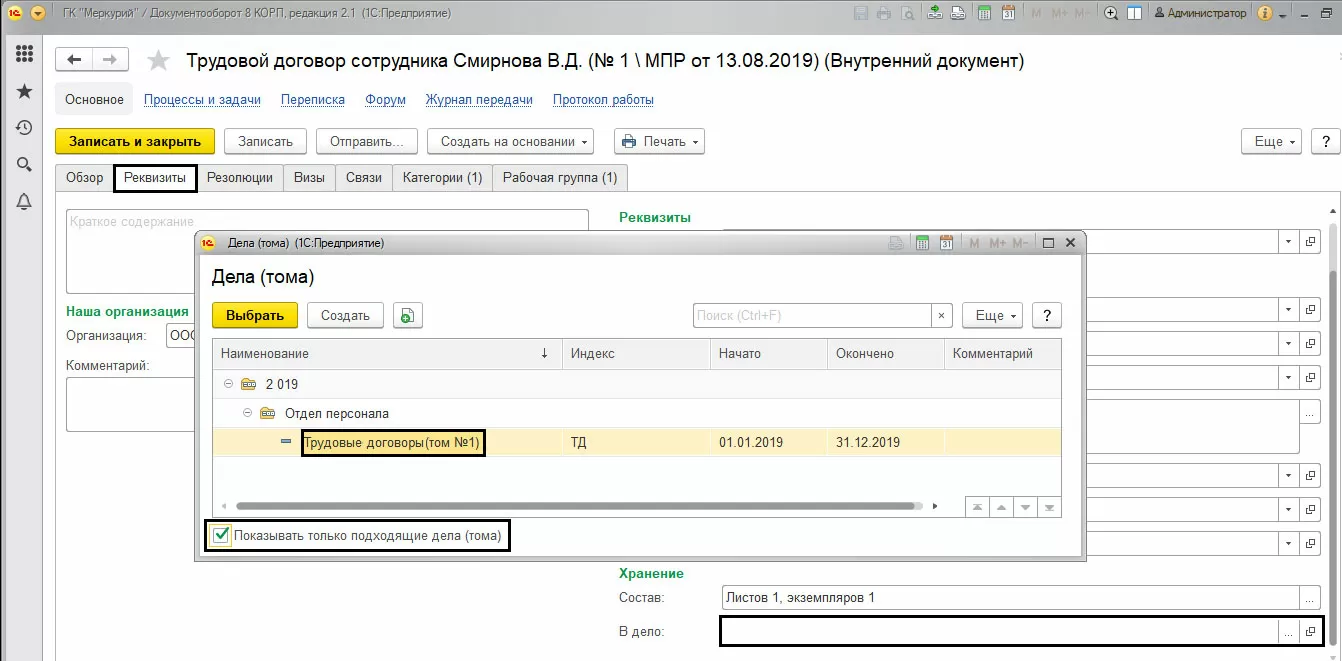Collapse the Отдел персонала tree folder
1342x661 pixels.
(x=247, y=413)
